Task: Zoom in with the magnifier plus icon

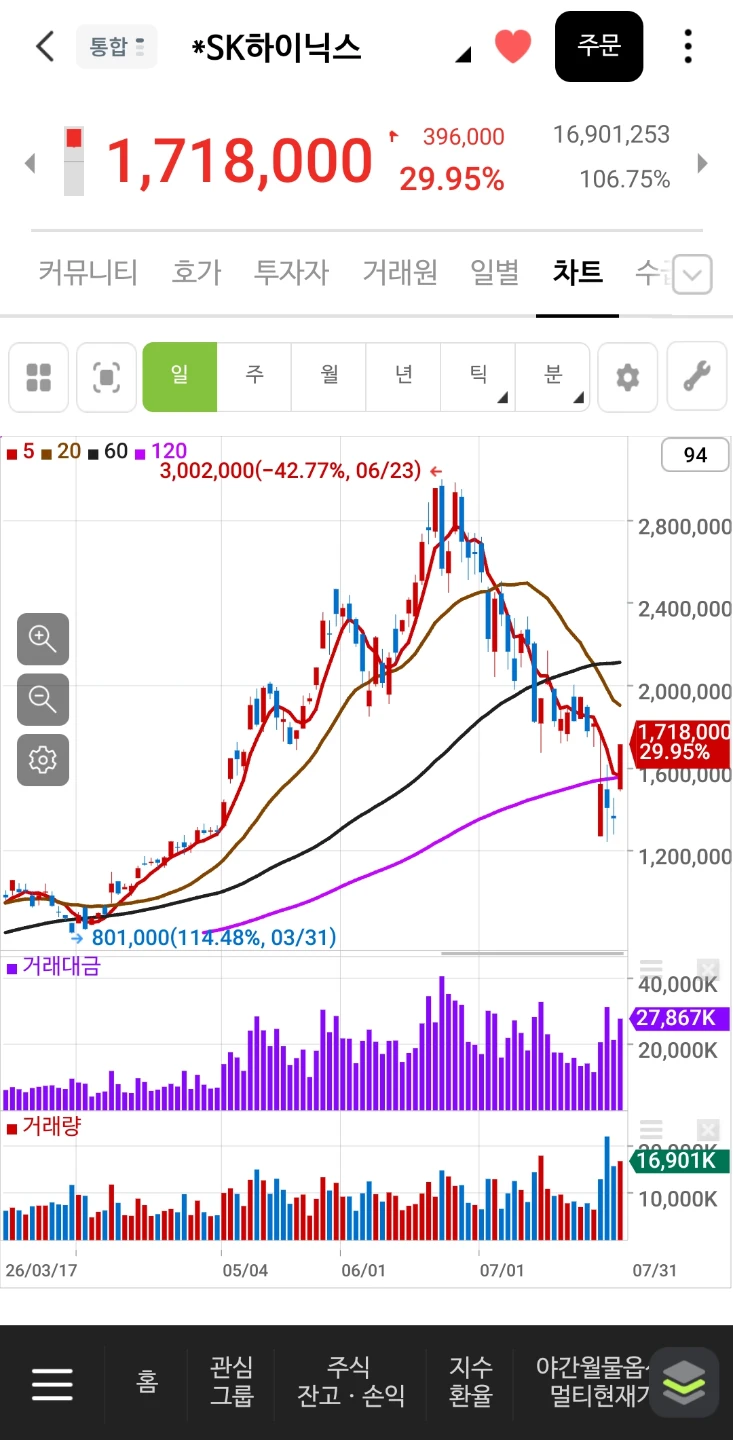Action: (x=43, y=639)
